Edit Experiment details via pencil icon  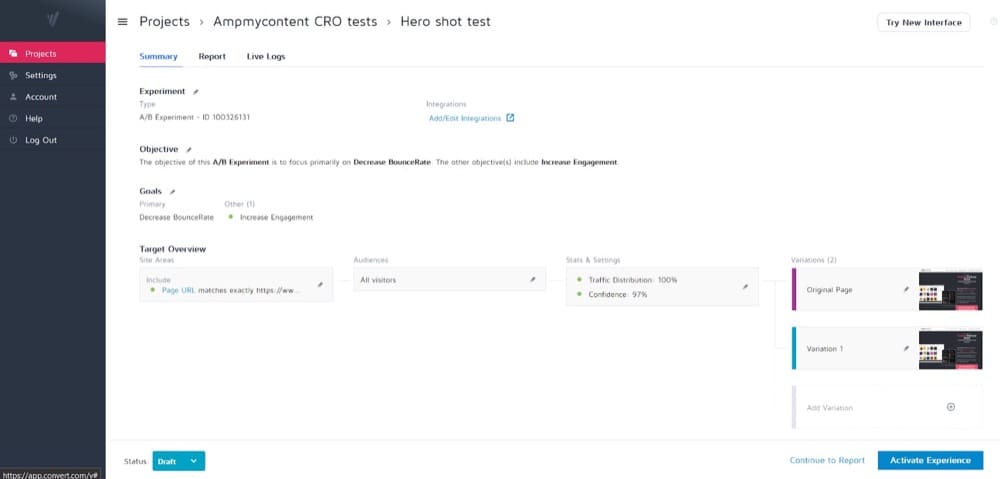pyautogui.click(x=196, y=92)
